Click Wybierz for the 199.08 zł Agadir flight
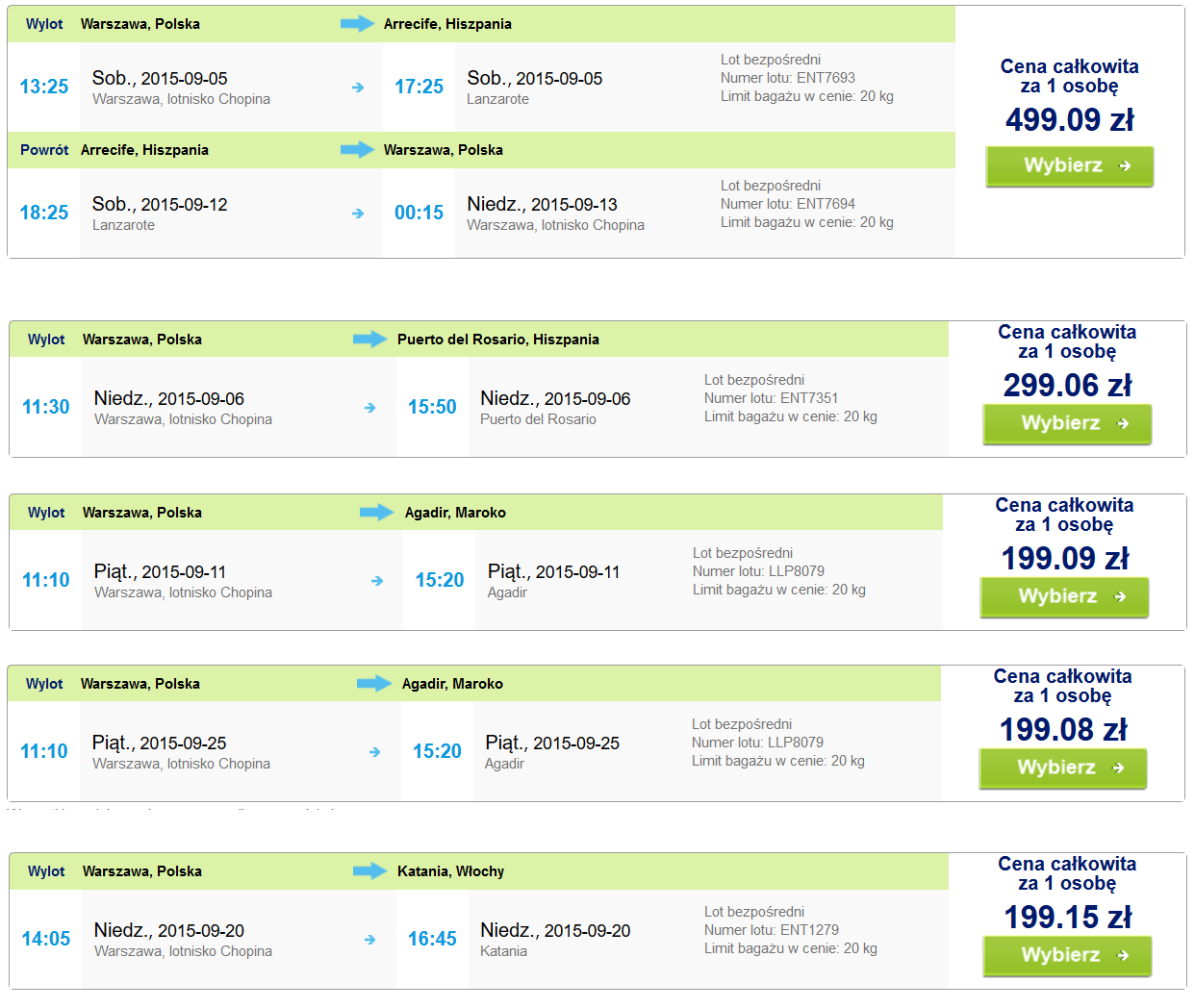 [1062, 769]
